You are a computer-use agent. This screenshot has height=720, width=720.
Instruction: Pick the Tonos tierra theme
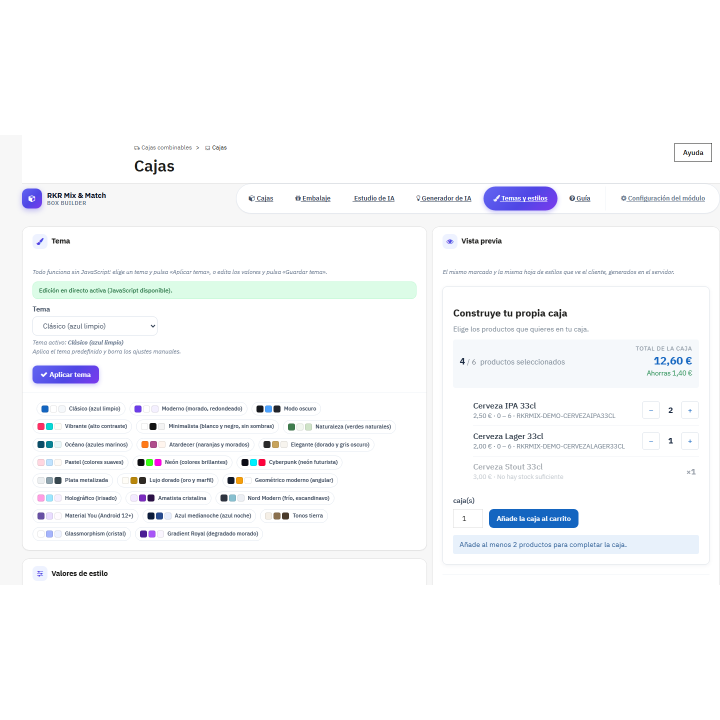(x=294, y=516)
